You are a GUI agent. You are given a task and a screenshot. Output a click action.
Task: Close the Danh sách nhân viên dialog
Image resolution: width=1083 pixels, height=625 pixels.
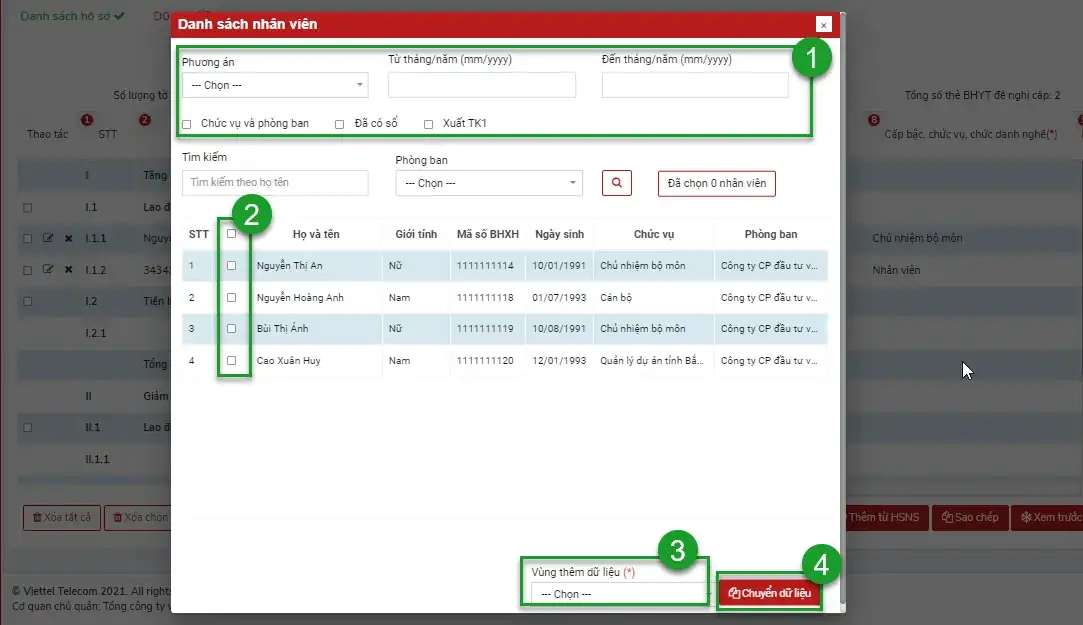coord(823,25)
